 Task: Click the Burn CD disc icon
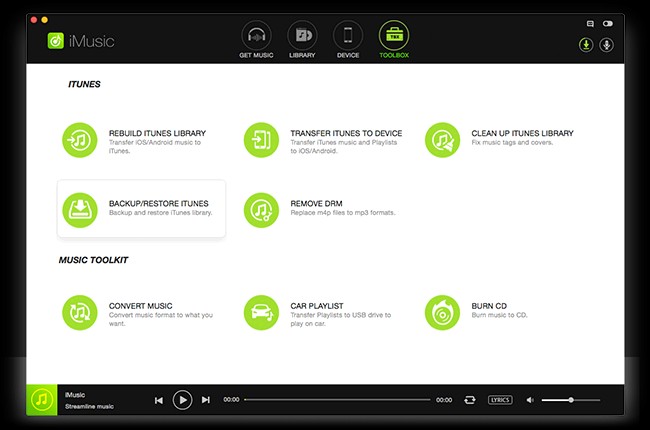[x=442, y=313]
